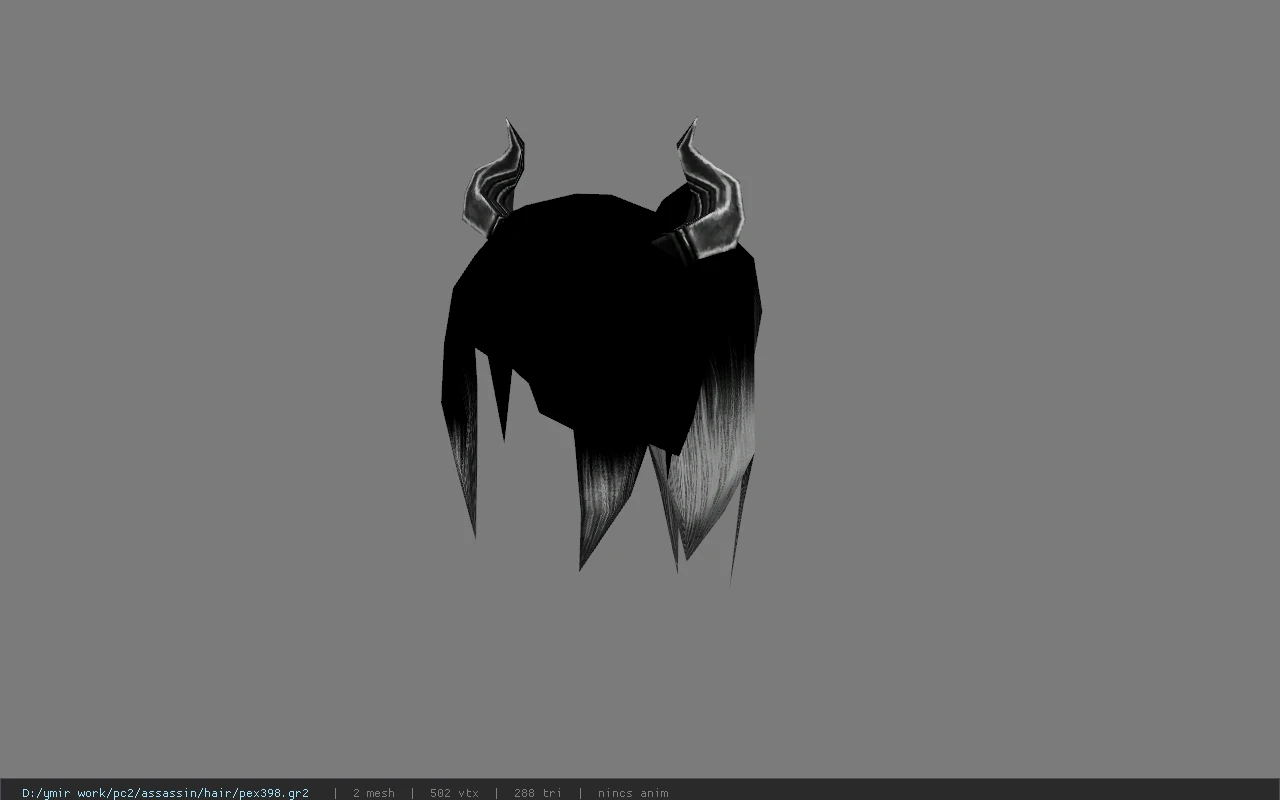The image size is (1280, 800).
Task: Click the 'nincs anim' status entry
Action: pyautogui.click(x=633, y=793)
